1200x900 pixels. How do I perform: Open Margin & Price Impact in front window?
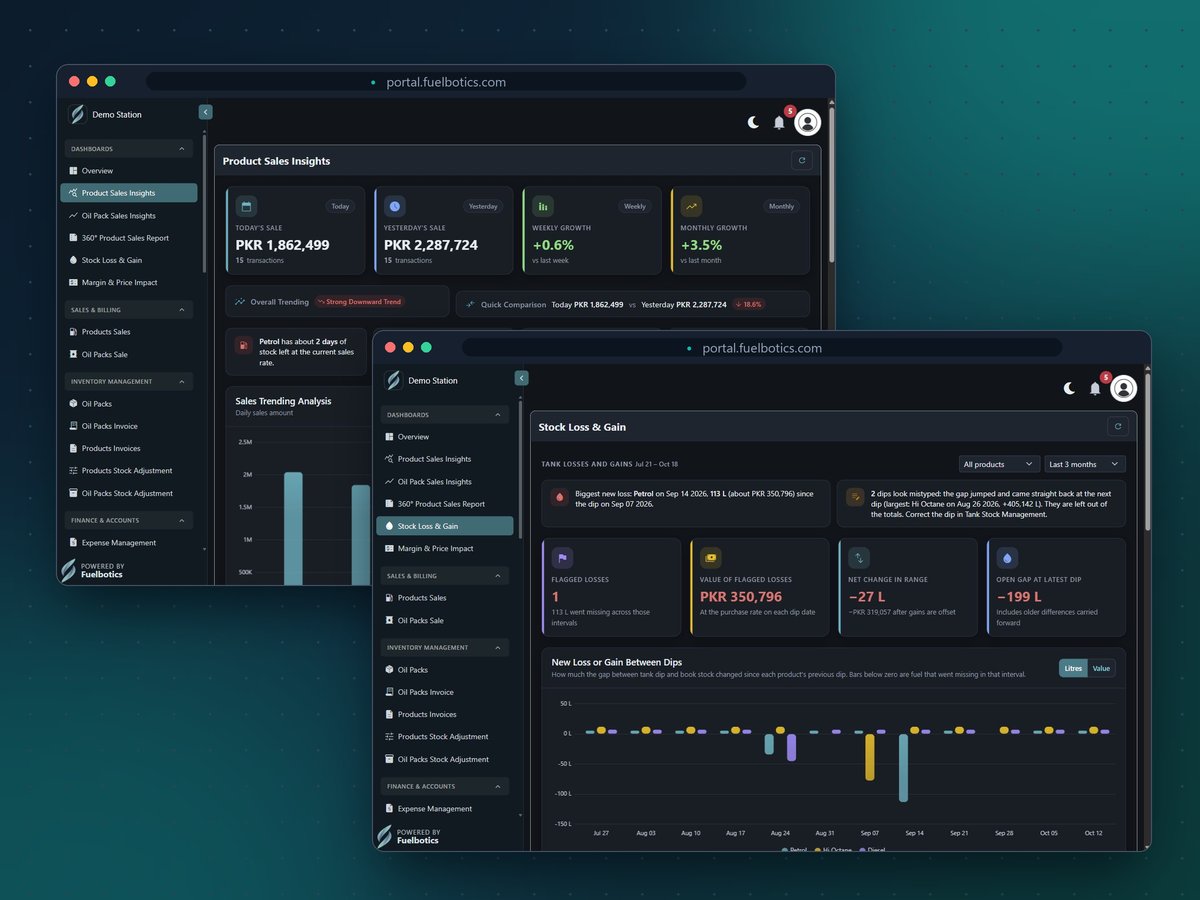click(444, 548)
